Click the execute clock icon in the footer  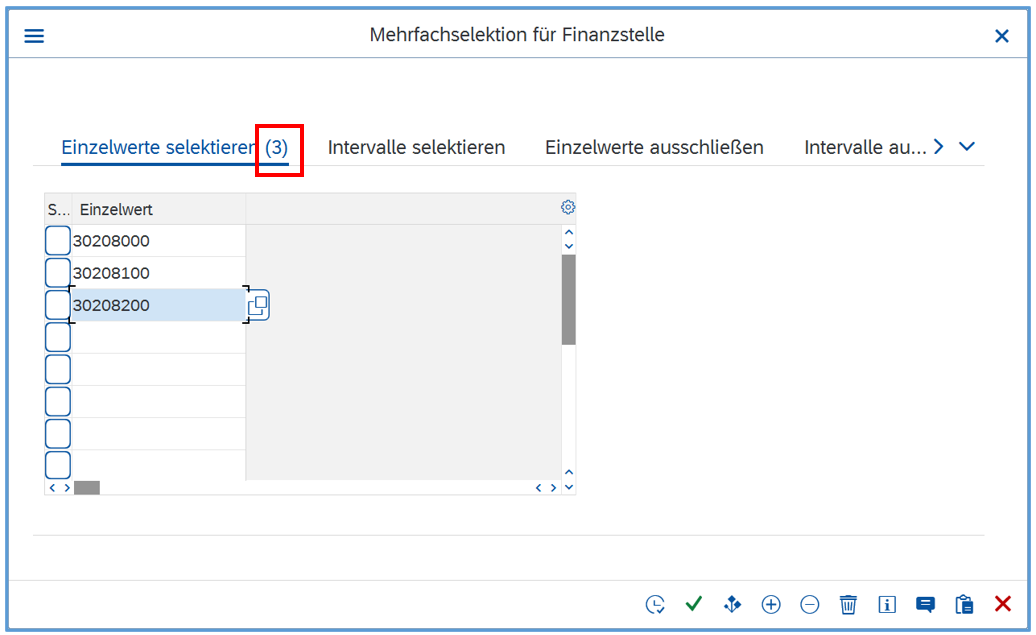(x=655, y=604)
